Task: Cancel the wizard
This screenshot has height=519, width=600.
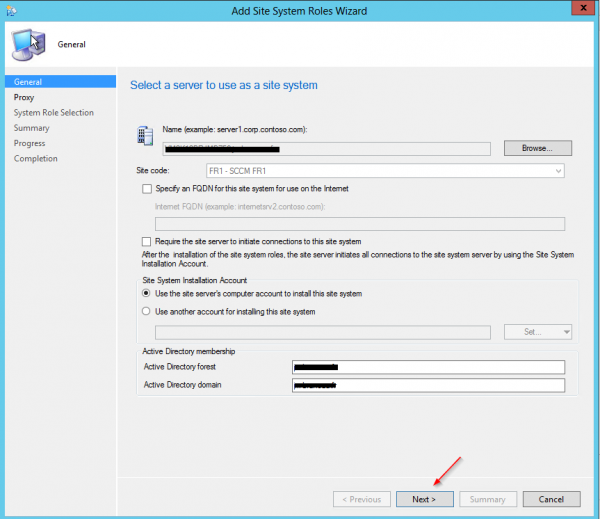Action: pos(551,499)
